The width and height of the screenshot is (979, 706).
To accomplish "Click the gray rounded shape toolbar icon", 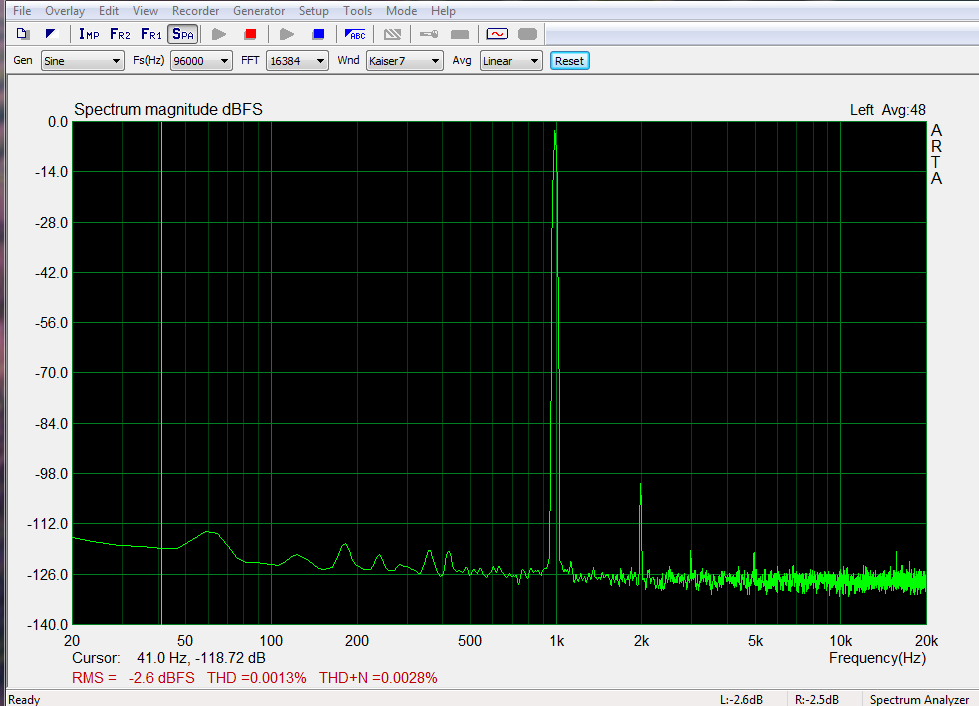I will tap(528, 34).
